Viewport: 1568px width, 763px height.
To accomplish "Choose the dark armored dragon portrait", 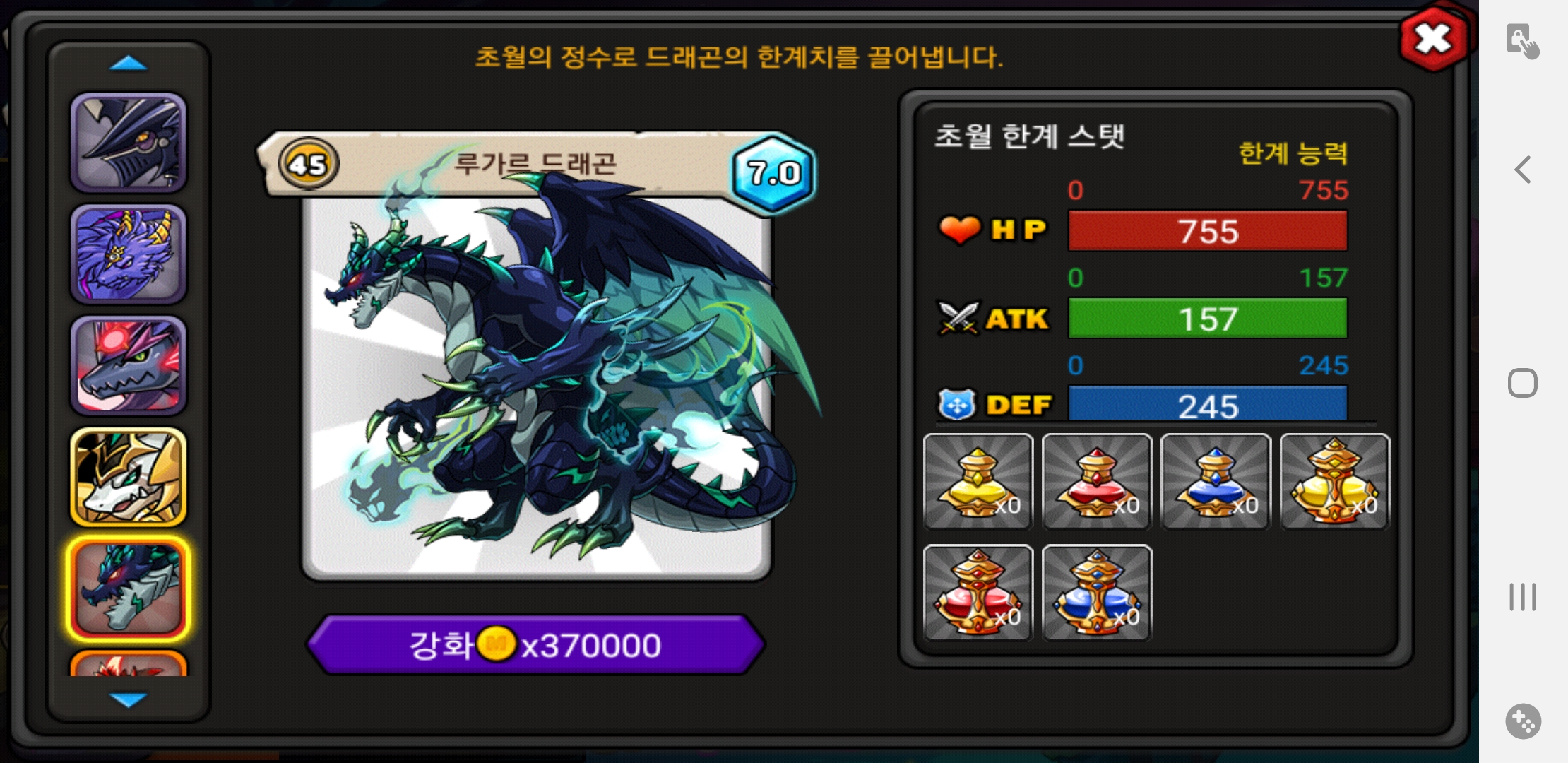I will tap(129, 143).
